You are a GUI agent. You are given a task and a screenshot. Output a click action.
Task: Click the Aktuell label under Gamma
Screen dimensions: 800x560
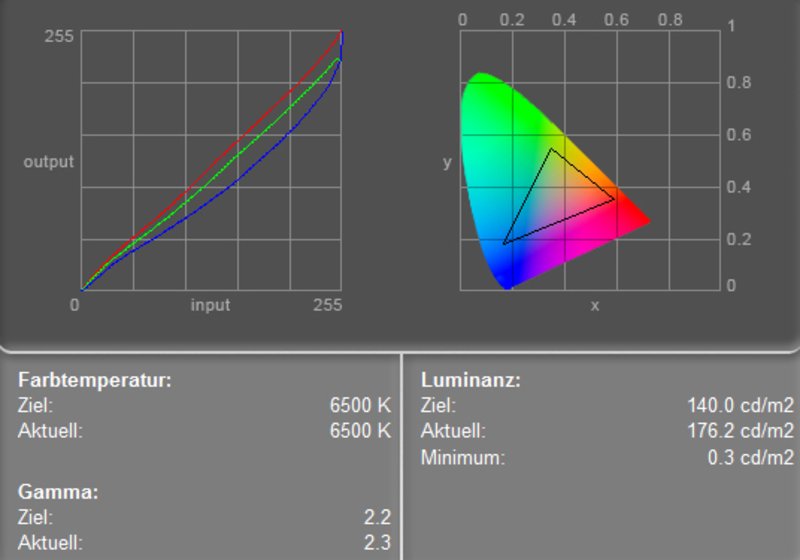point(50,543)
